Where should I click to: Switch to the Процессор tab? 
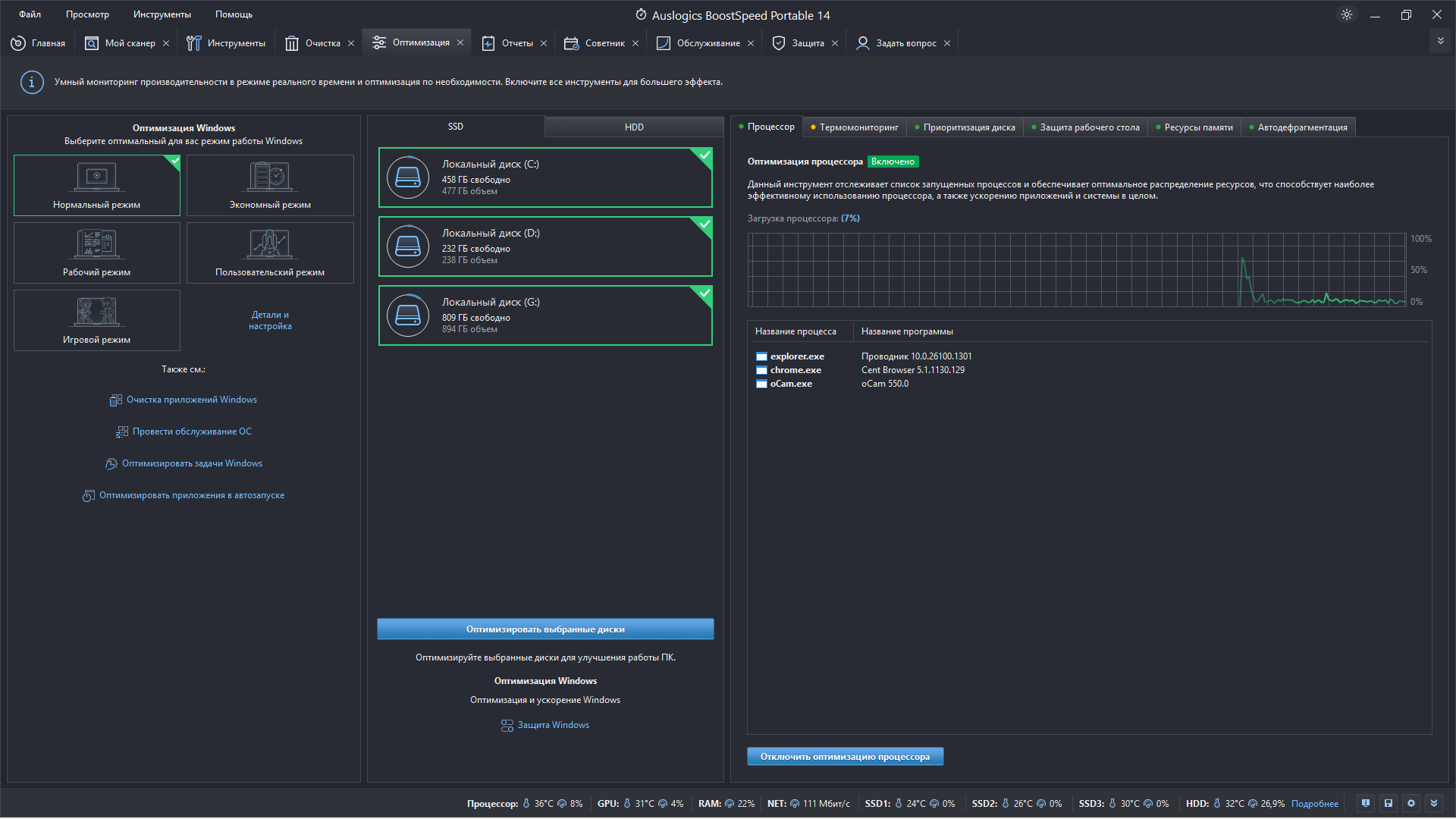click(767, 127)
